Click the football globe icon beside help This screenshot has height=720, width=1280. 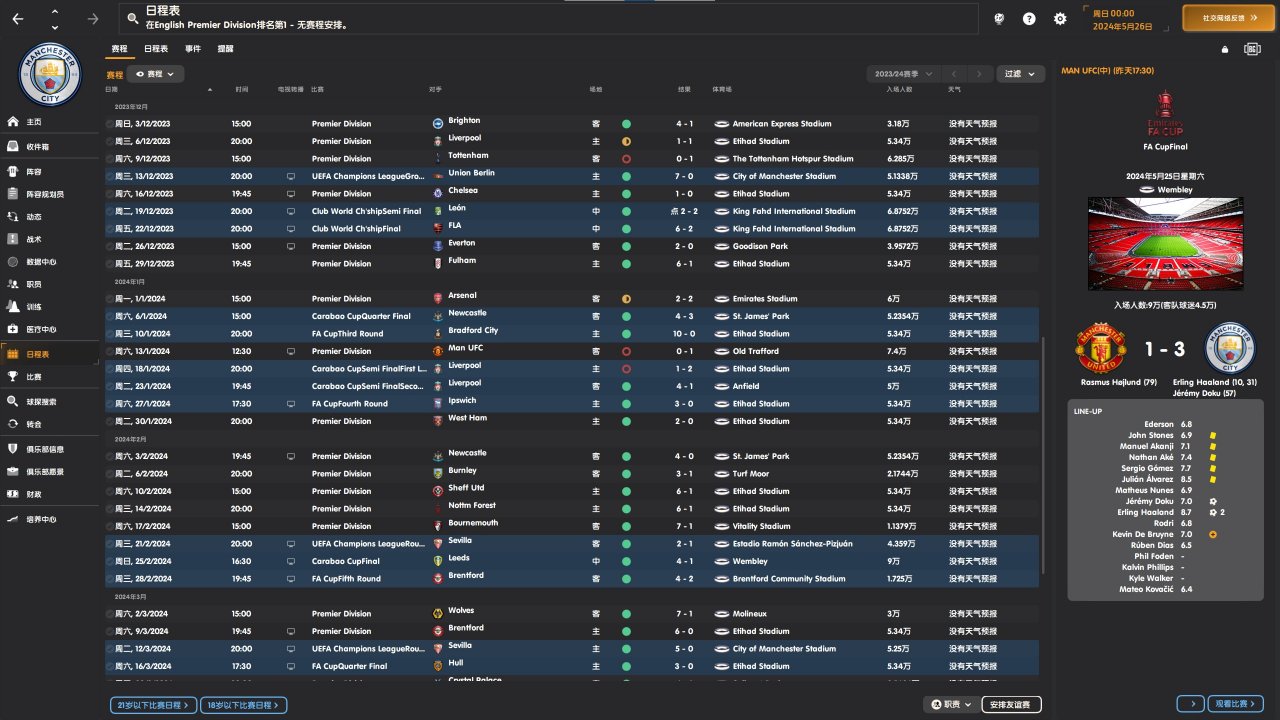[x=998, y=19]
